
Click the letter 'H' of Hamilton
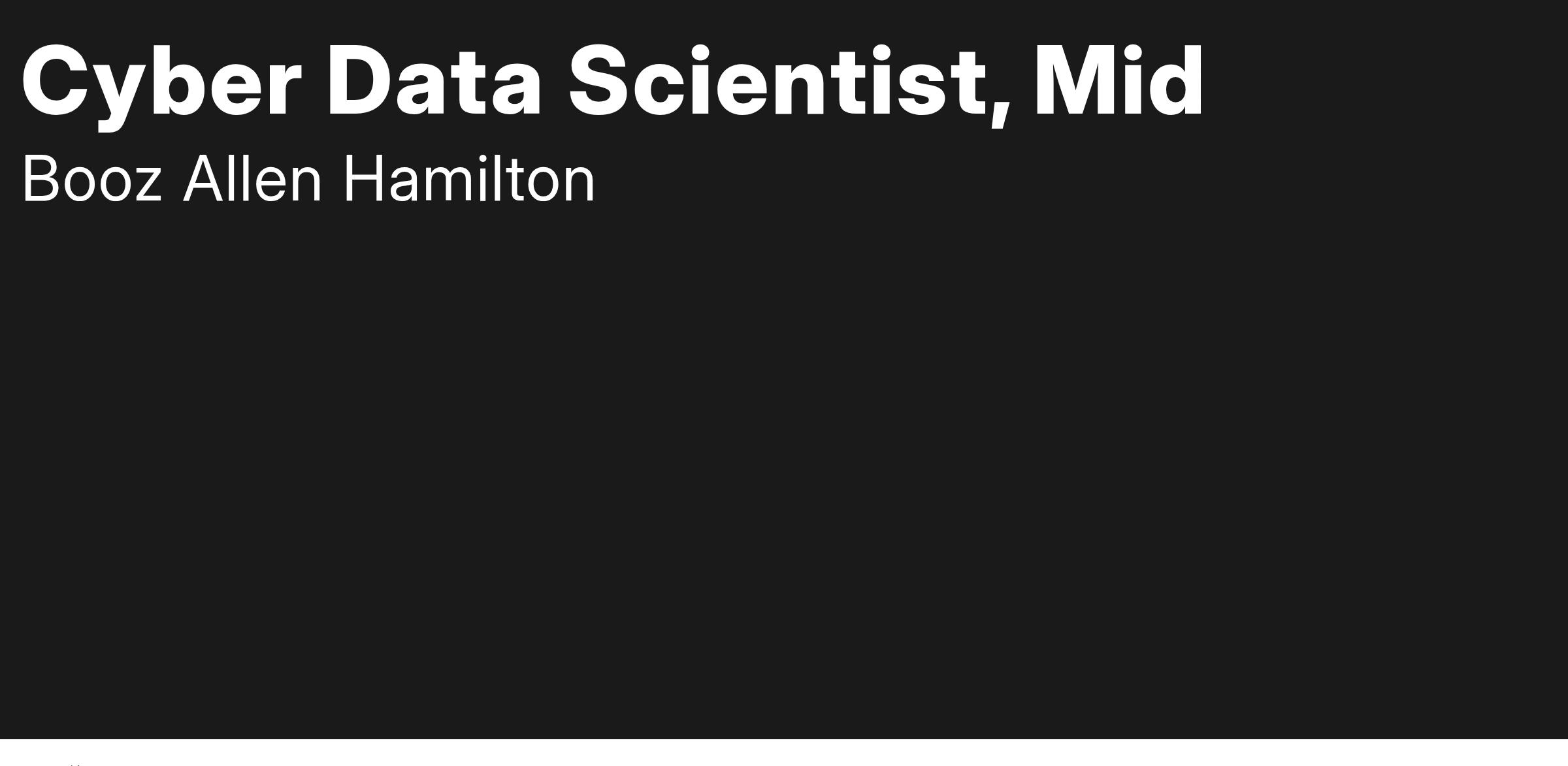click(x=363, y=179)
